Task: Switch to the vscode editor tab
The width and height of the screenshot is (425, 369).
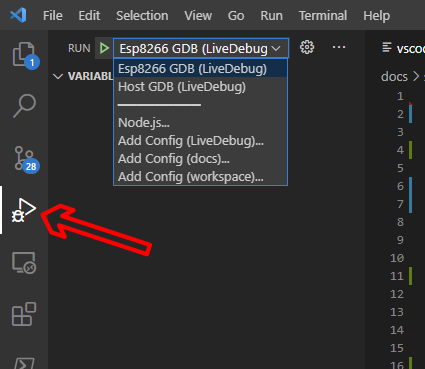Action: pyautogui.click(x=403, y=49)
